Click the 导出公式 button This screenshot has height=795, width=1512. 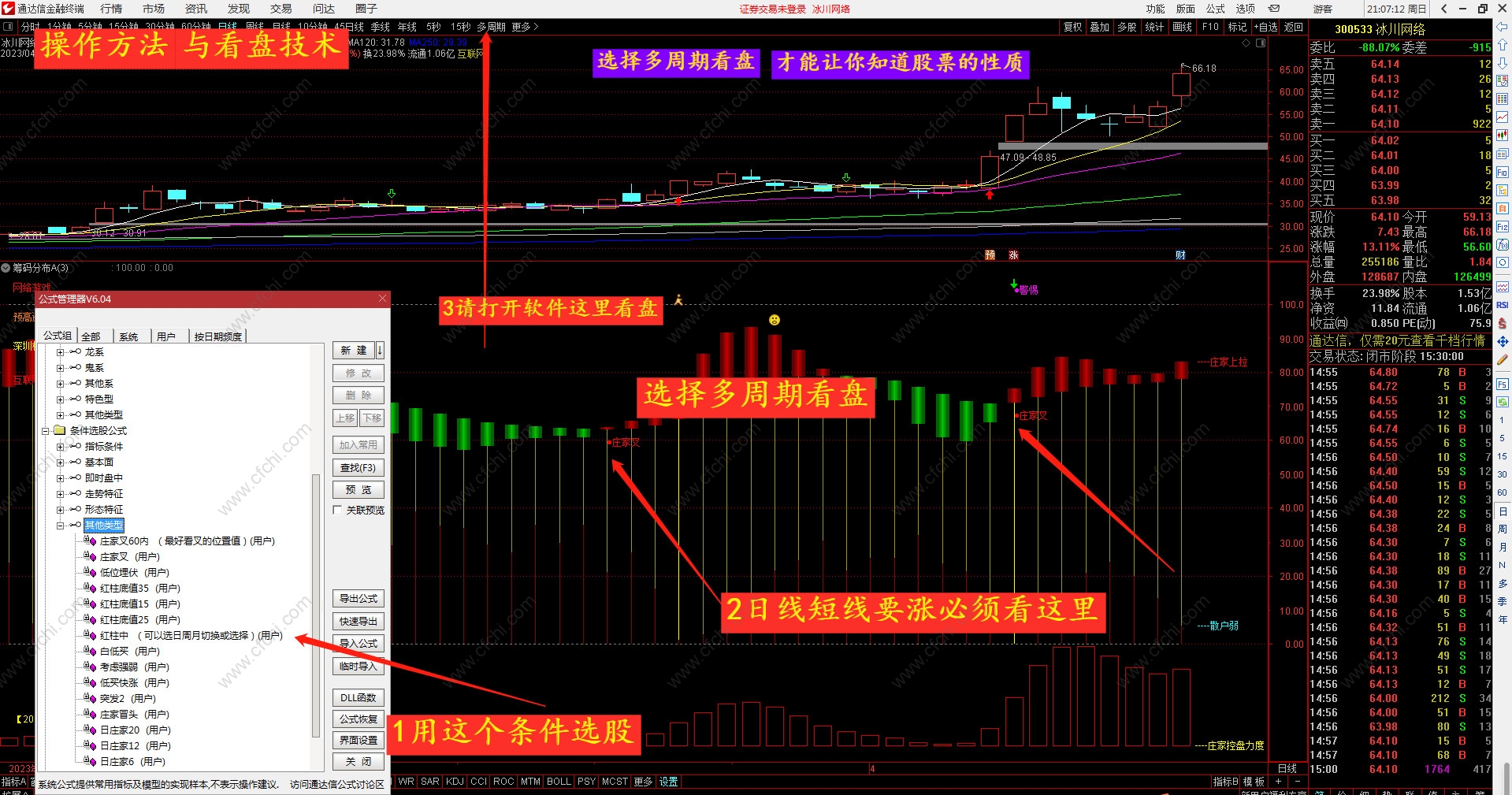(358, 598)
